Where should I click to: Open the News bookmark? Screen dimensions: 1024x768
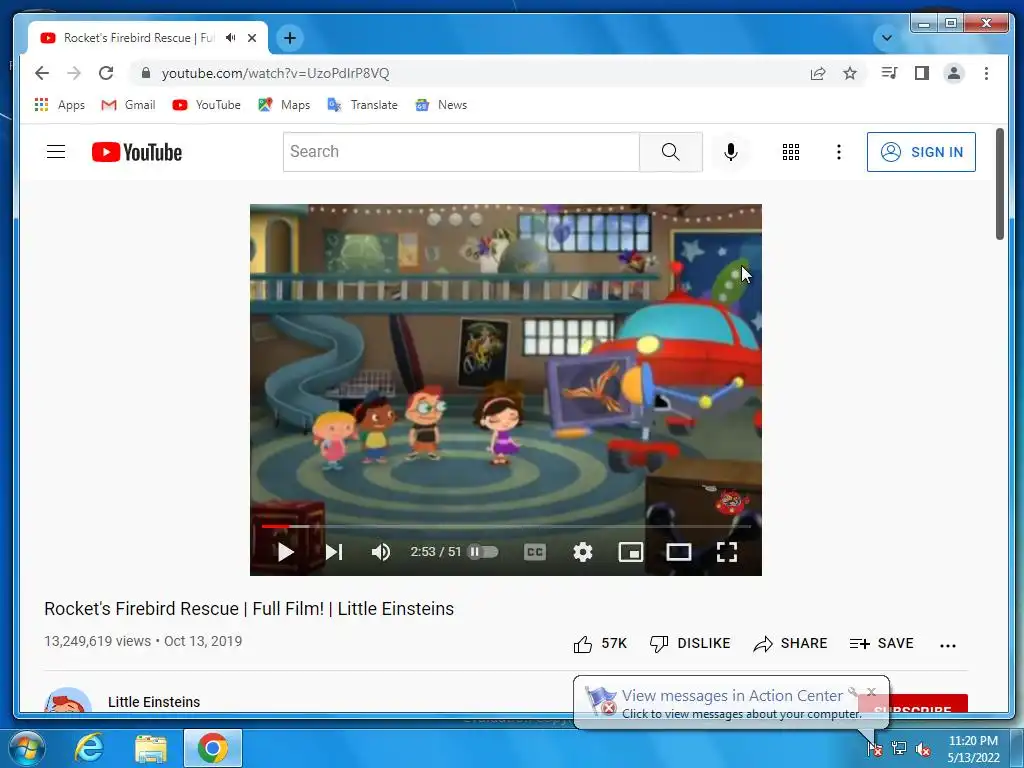click(441, 104)
